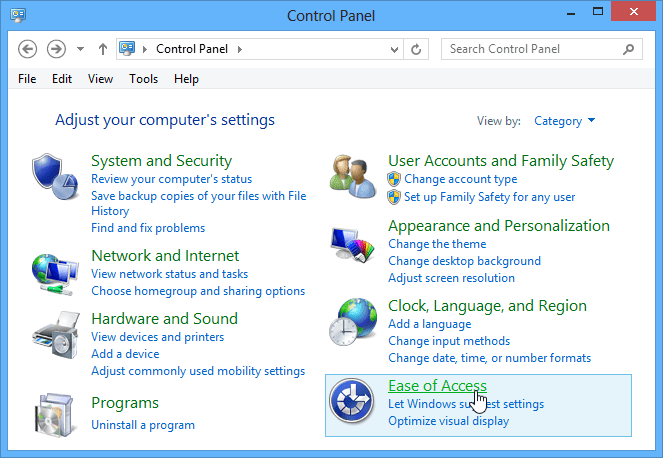The image size is (663, 458).
Task: Open the Tools menu
Action: pyautogui.click(x=143, y=79)
